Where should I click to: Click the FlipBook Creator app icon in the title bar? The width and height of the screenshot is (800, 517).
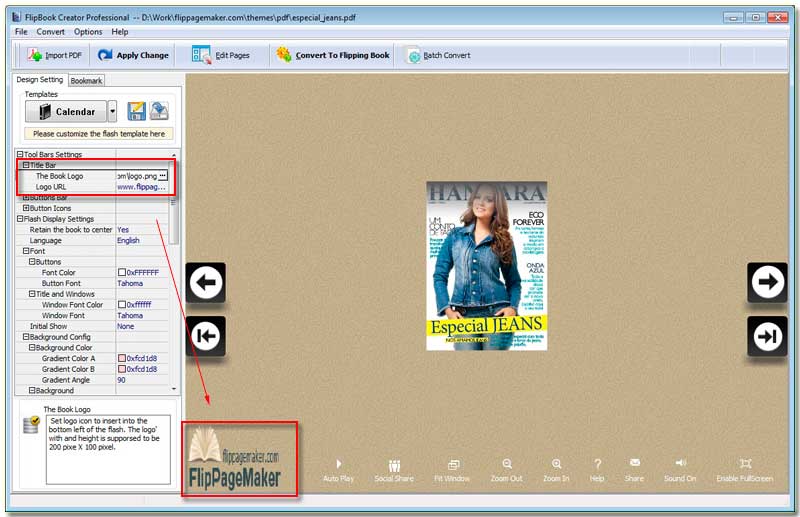tap(16, 17)
